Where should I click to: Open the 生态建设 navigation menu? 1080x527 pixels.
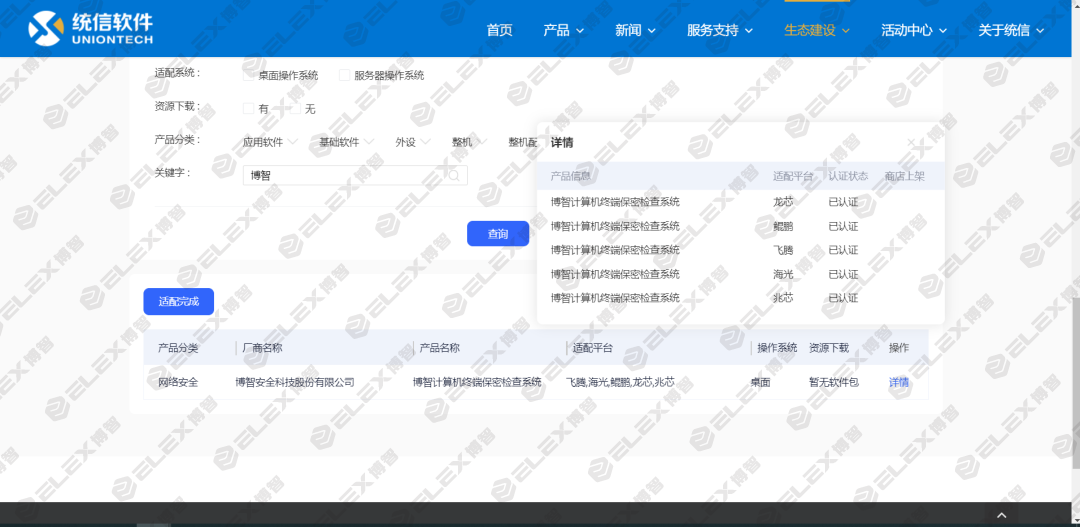(816, 30)
